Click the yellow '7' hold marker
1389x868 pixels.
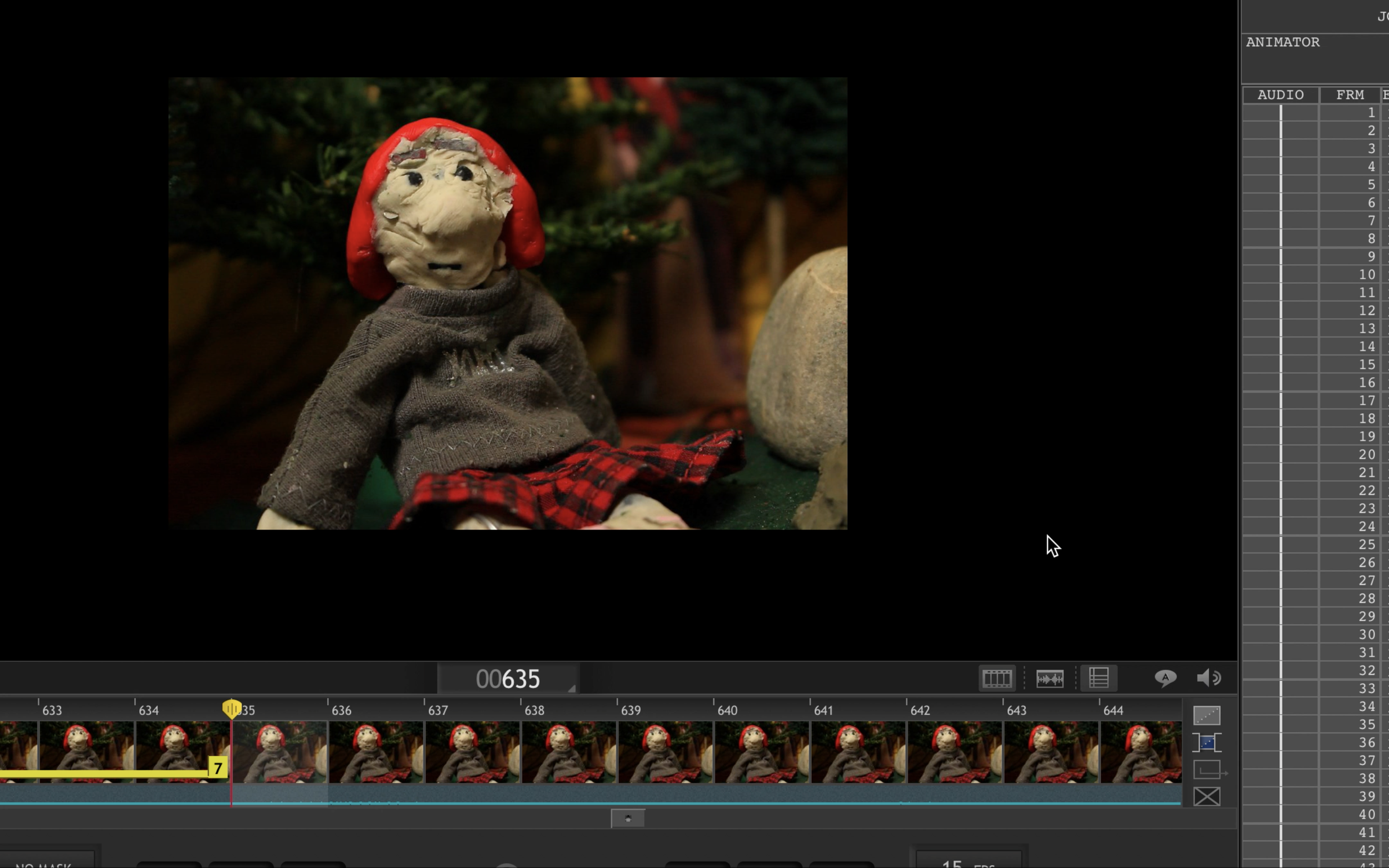point(218,767)
